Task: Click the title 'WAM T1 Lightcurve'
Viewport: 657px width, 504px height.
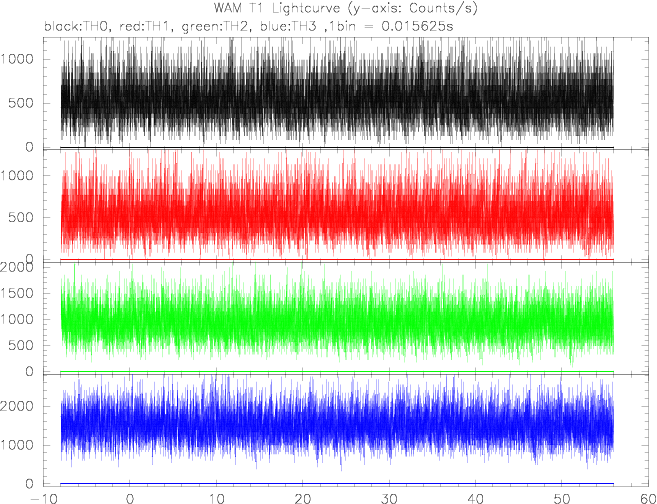Action: [281, 8]
